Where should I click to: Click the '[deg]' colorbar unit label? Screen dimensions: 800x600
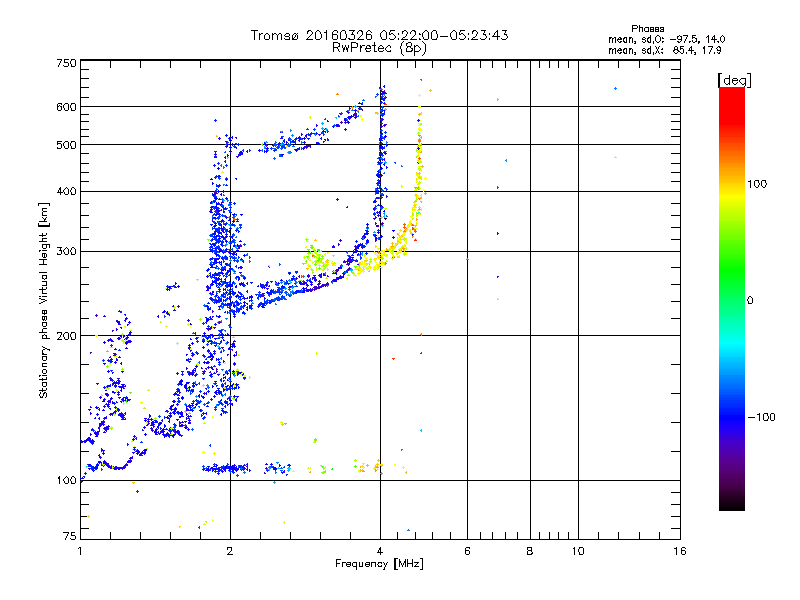(x=734, y=80)
